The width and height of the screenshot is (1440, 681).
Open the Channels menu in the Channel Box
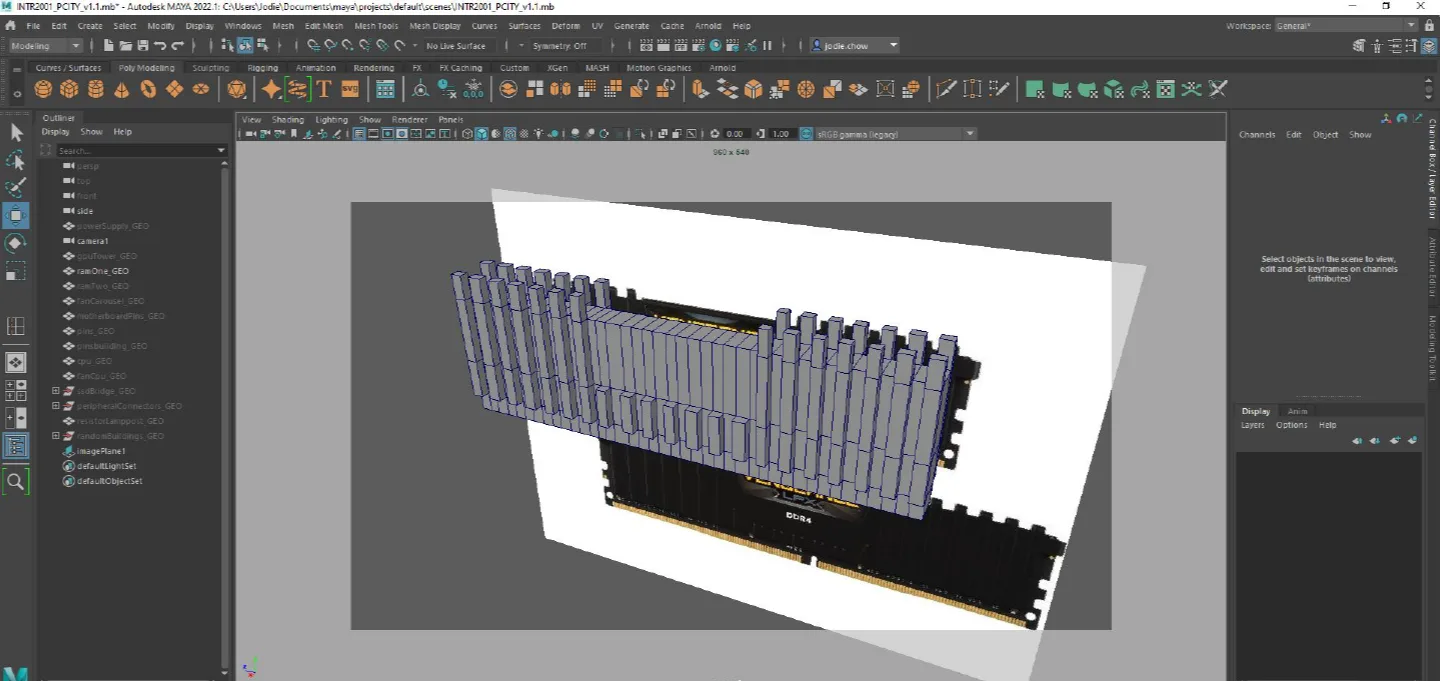tap(1257, 134)
